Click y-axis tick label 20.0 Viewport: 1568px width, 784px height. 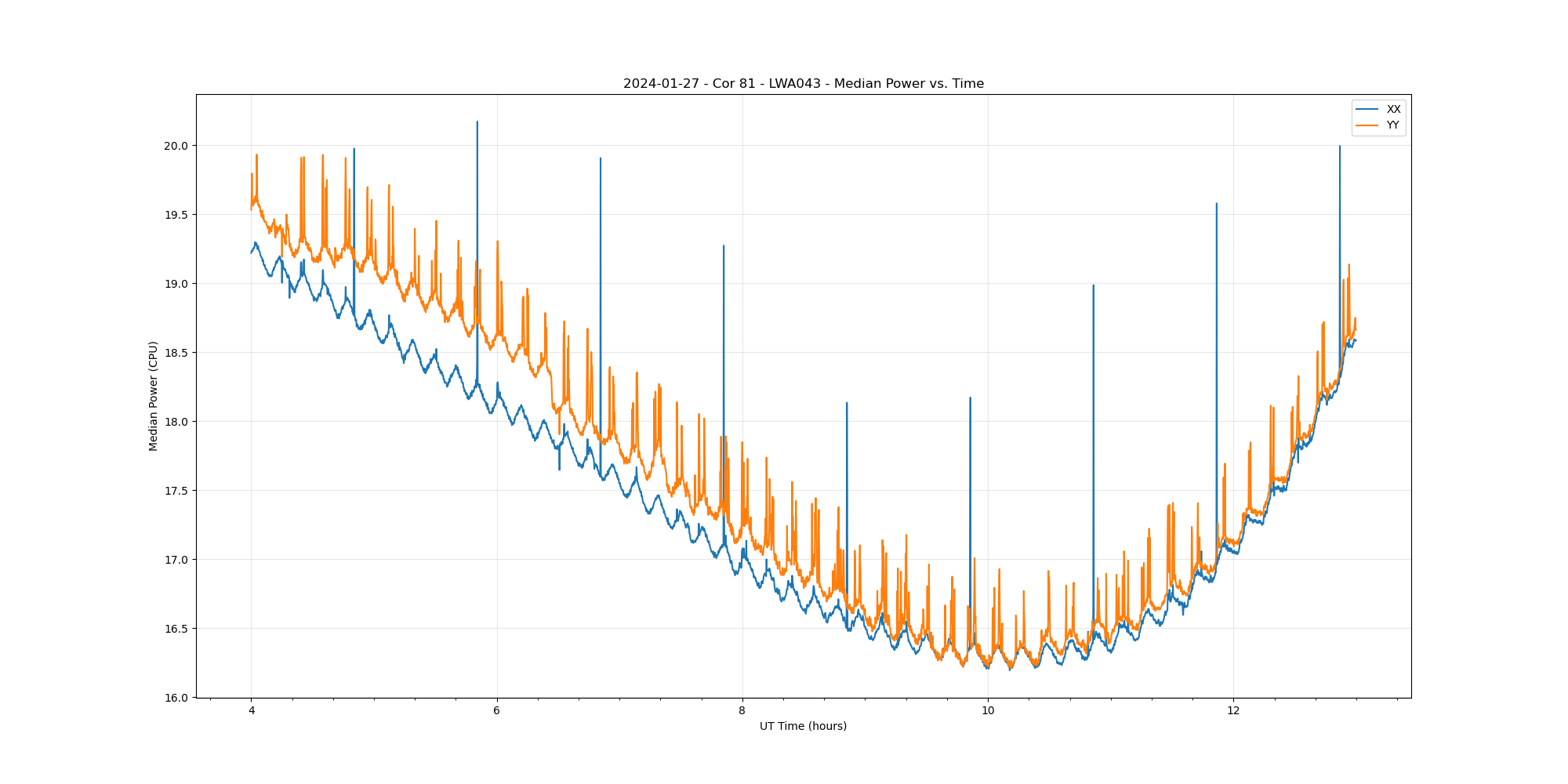click(x=176, y=146)
